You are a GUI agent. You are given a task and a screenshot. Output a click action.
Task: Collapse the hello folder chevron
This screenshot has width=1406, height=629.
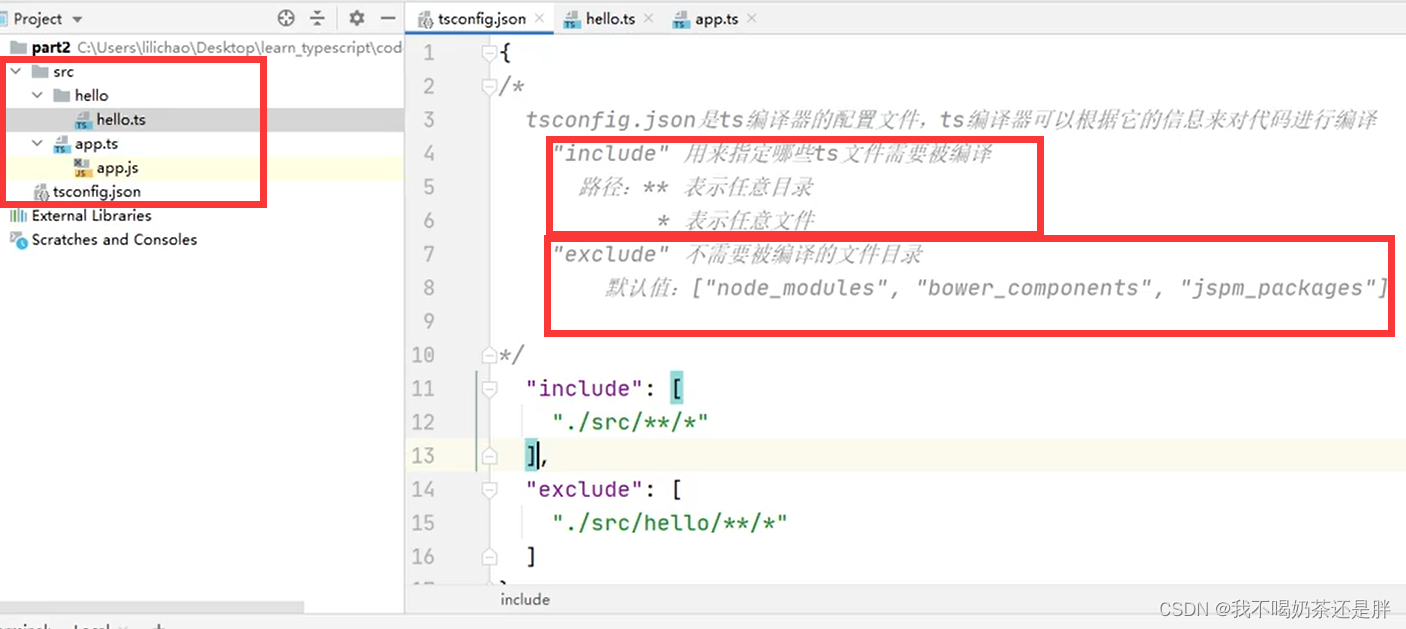(38, 95)
